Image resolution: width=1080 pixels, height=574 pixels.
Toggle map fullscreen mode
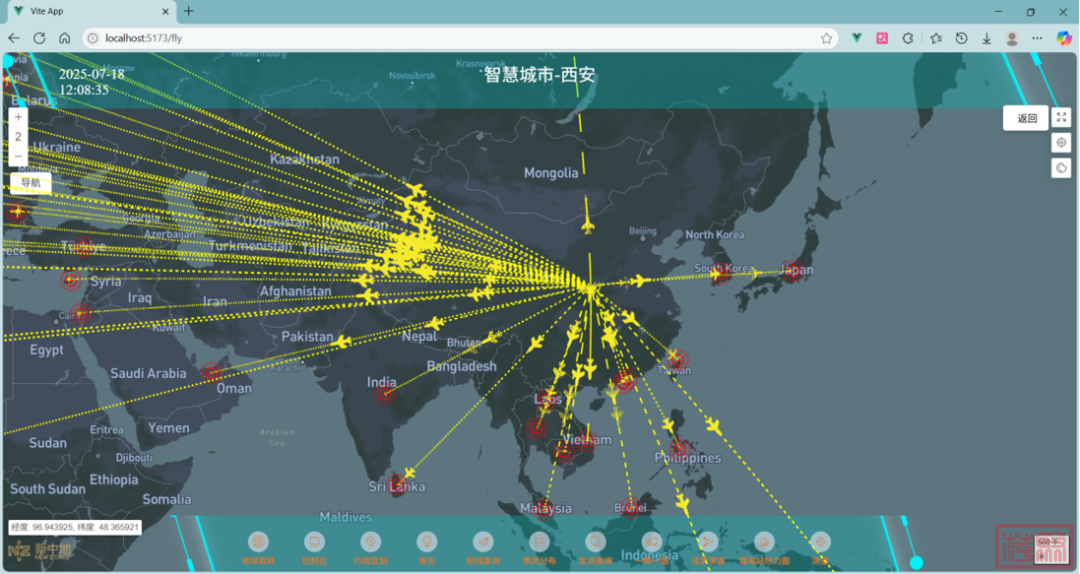[1061, 118]
